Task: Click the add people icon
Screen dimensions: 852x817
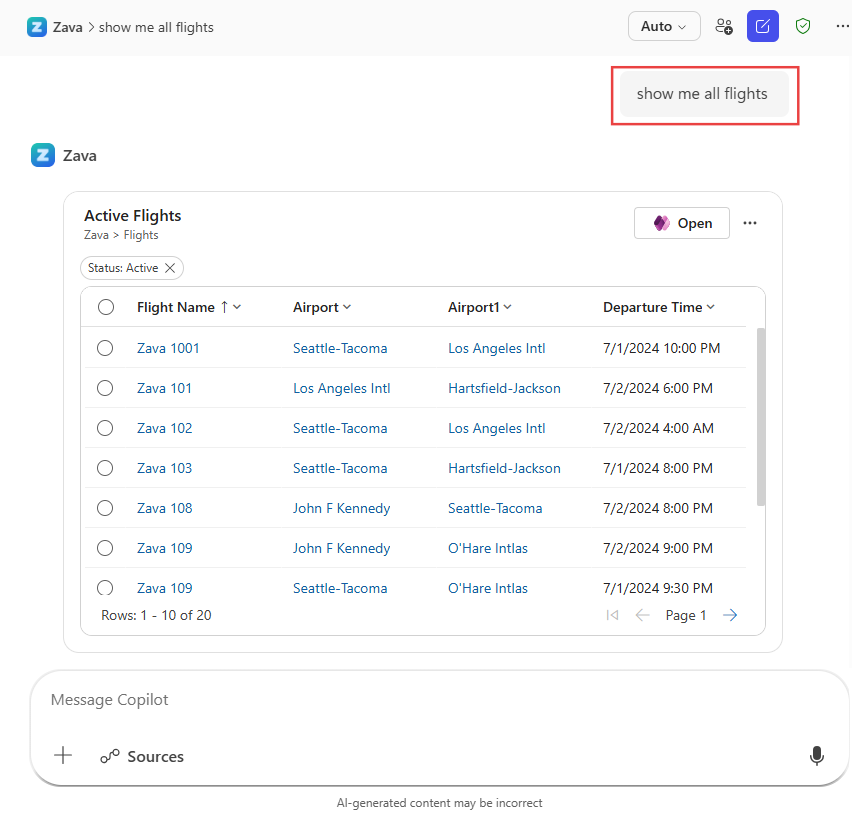Action: click(x=723, y=26)
